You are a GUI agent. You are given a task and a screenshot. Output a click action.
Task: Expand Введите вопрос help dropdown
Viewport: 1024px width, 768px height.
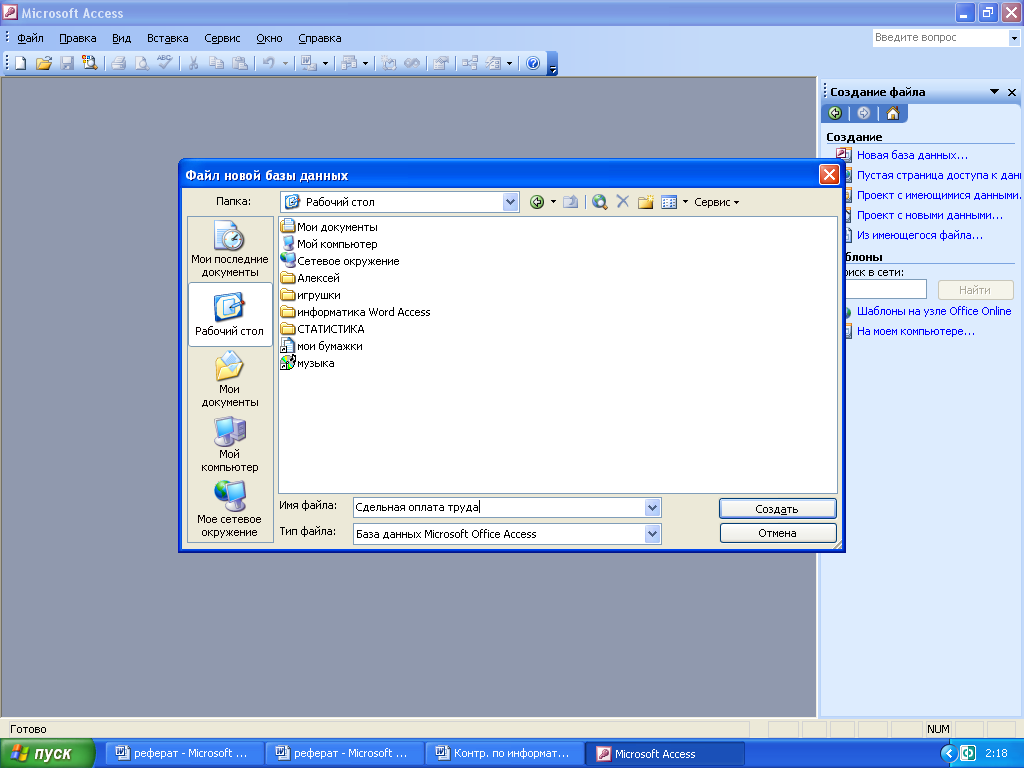(1014, 38)
